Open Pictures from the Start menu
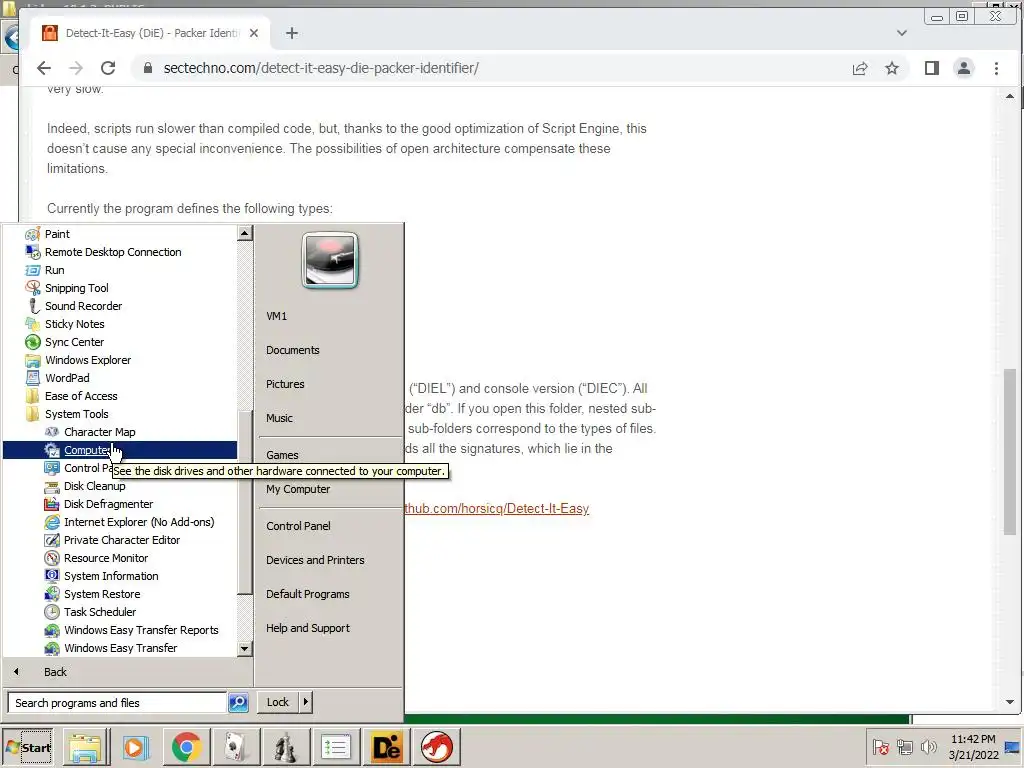Viewport: 1024px width, 768px height. pyautogui.click(x=285, y=384)
